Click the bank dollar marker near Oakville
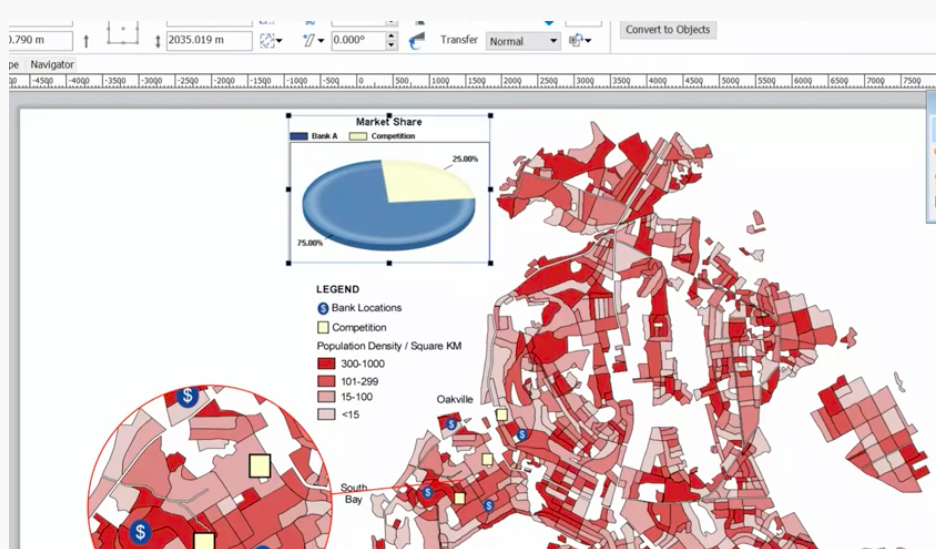 [451, 424]
